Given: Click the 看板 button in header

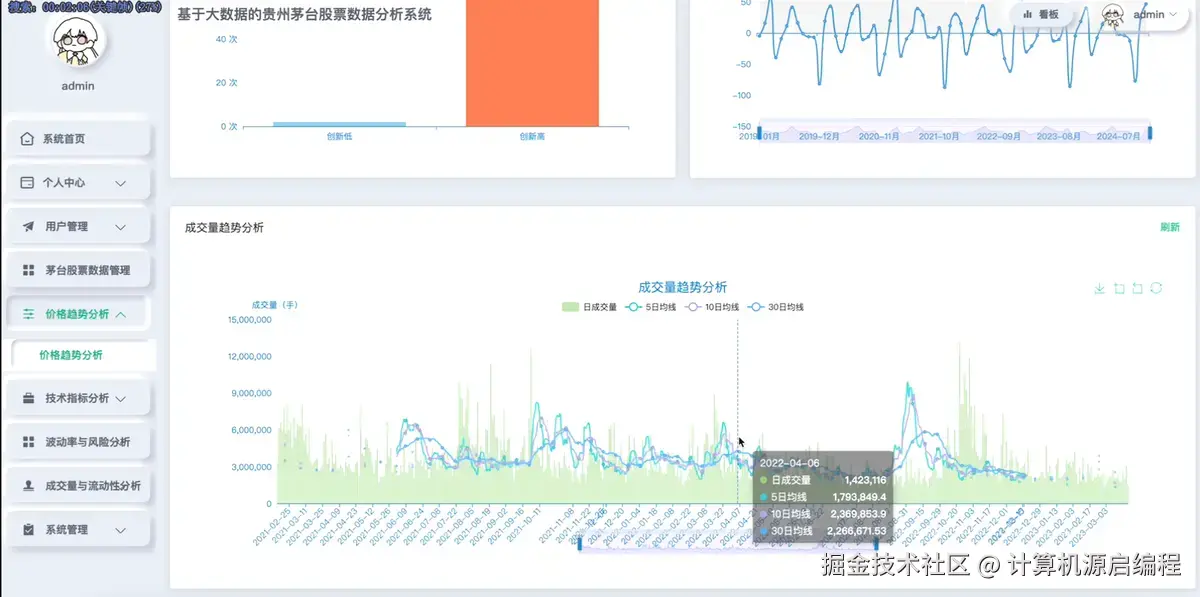Looking at the screenshot, I should tap(1041, 15).
